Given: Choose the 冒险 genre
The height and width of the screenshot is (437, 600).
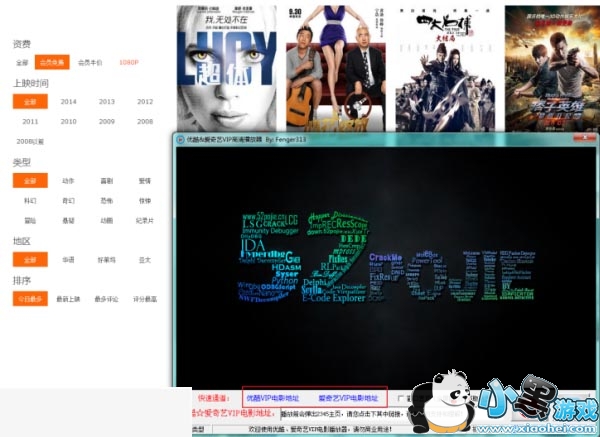Looking at the screenshot, I should 30,220.
